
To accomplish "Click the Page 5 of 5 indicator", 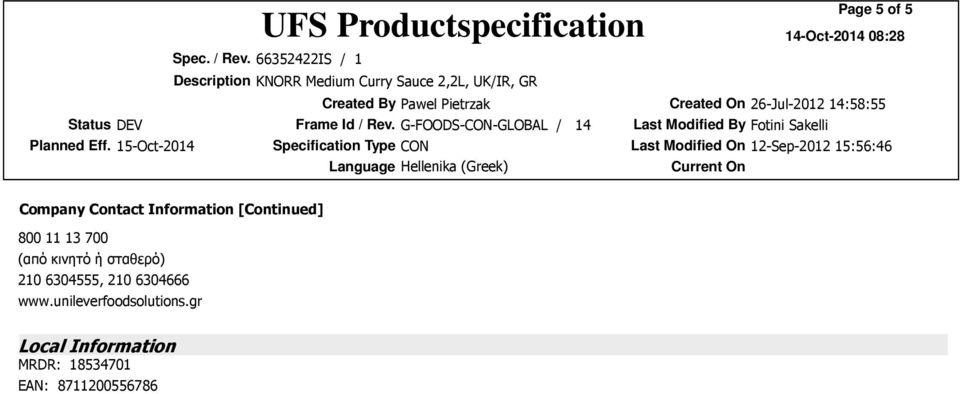I will click(x=875, y=9).
